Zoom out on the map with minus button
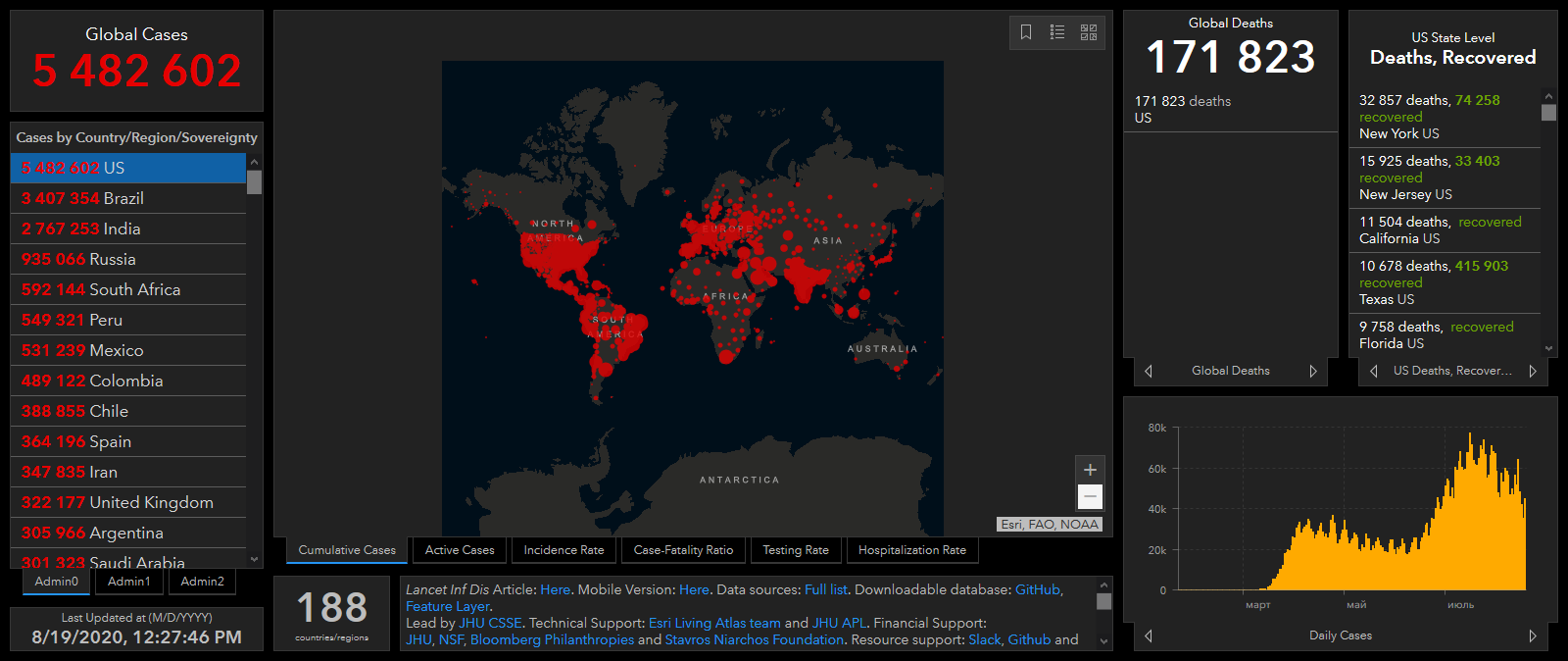Screen dimensions: 1568x661 [x=1090, y=496]
